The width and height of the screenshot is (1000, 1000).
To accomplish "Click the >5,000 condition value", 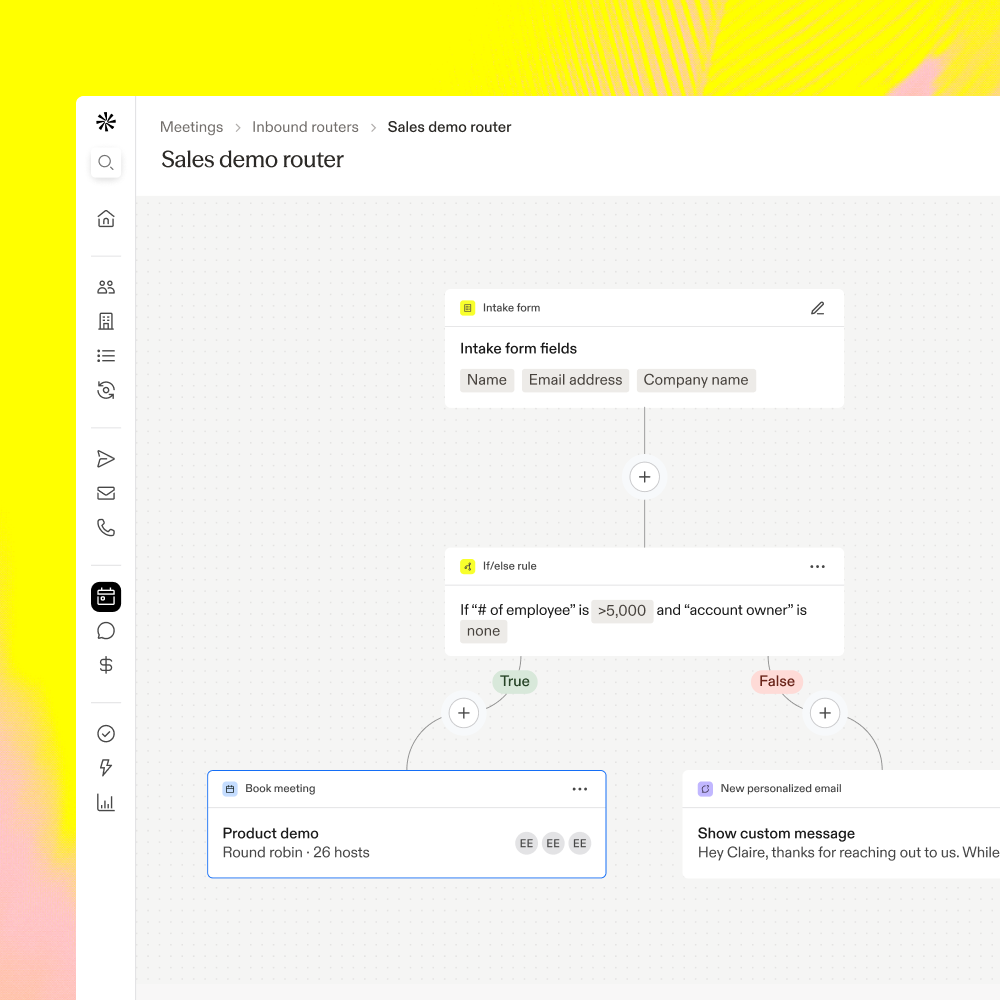I will pos(622,611).
